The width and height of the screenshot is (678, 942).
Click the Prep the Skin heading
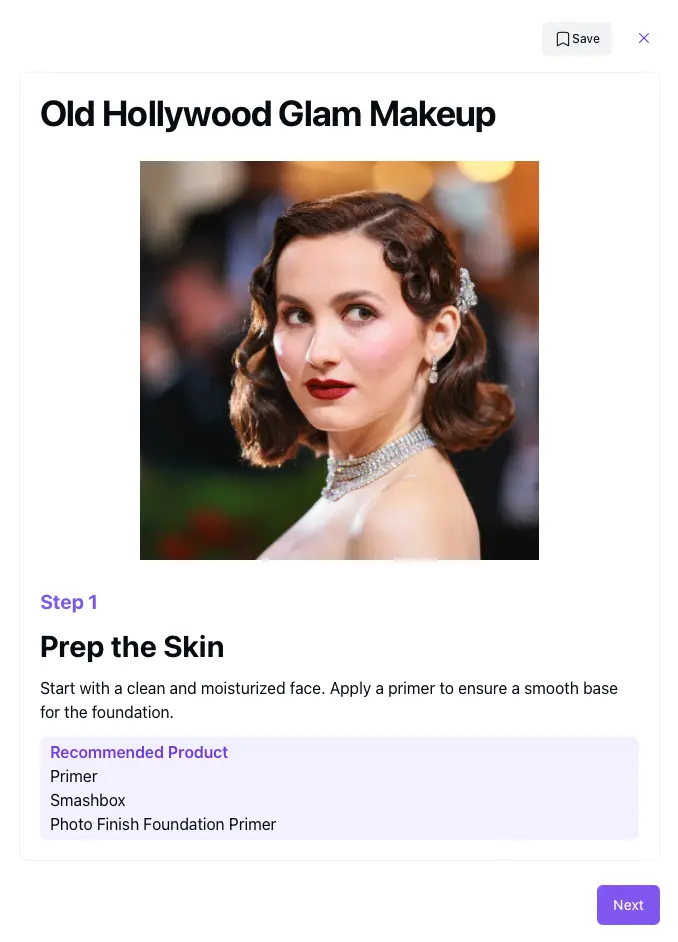coord(132,647)
